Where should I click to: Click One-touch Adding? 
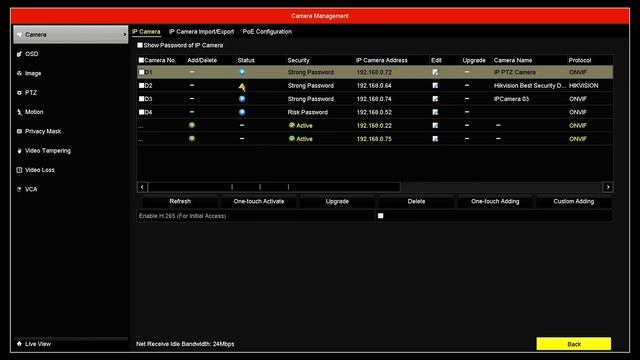tap(495, 202)
